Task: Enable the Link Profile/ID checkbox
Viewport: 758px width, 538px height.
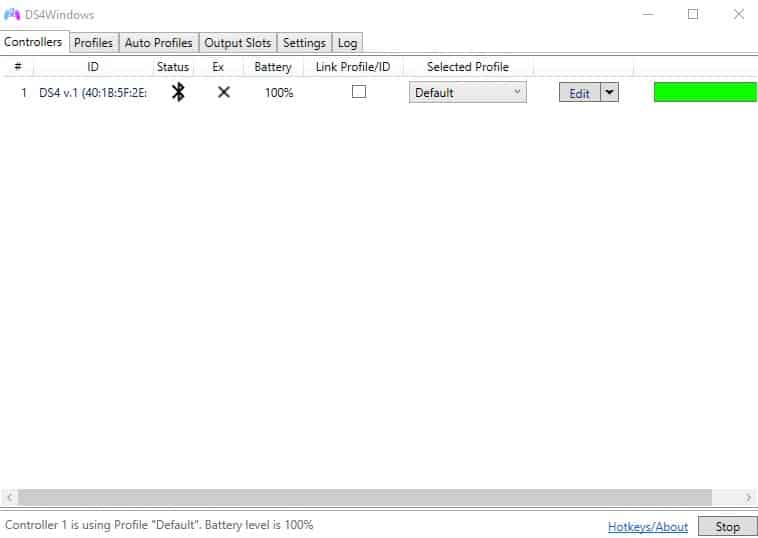Action: (359, 91)
